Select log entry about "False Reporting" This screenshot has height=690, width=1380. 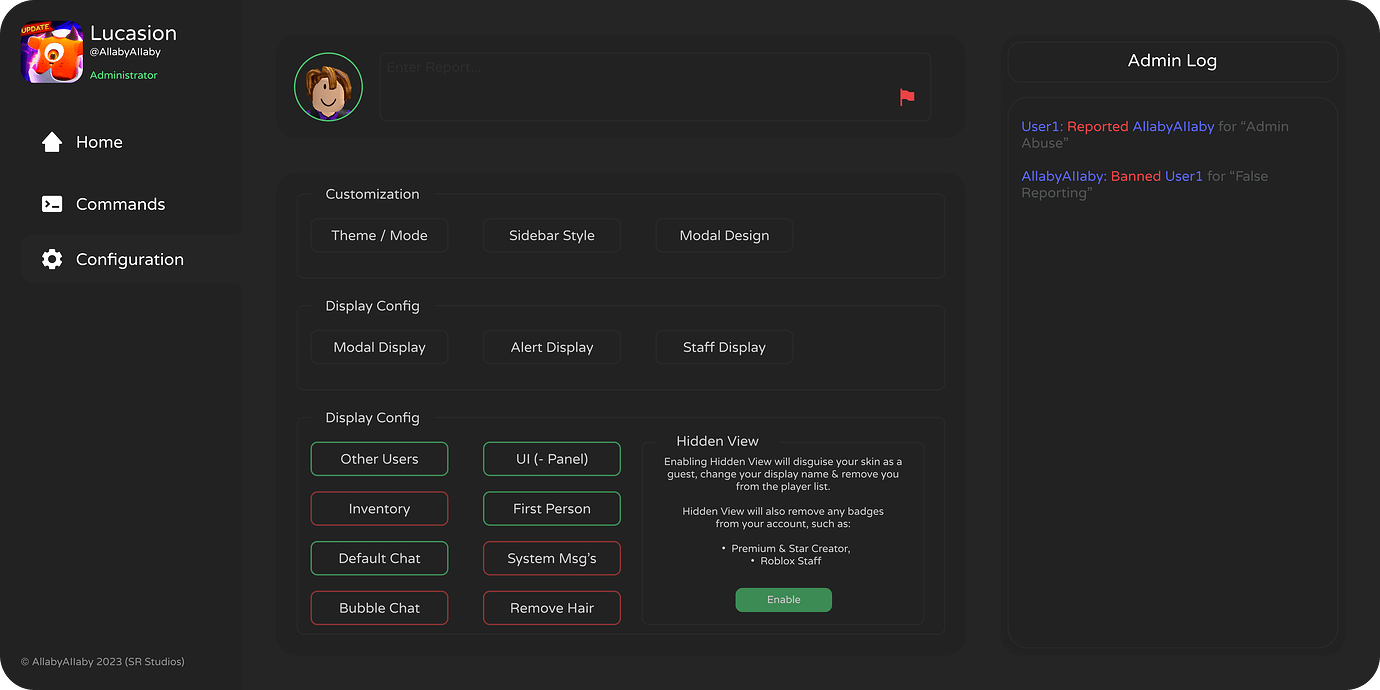tap(1145, 184)
